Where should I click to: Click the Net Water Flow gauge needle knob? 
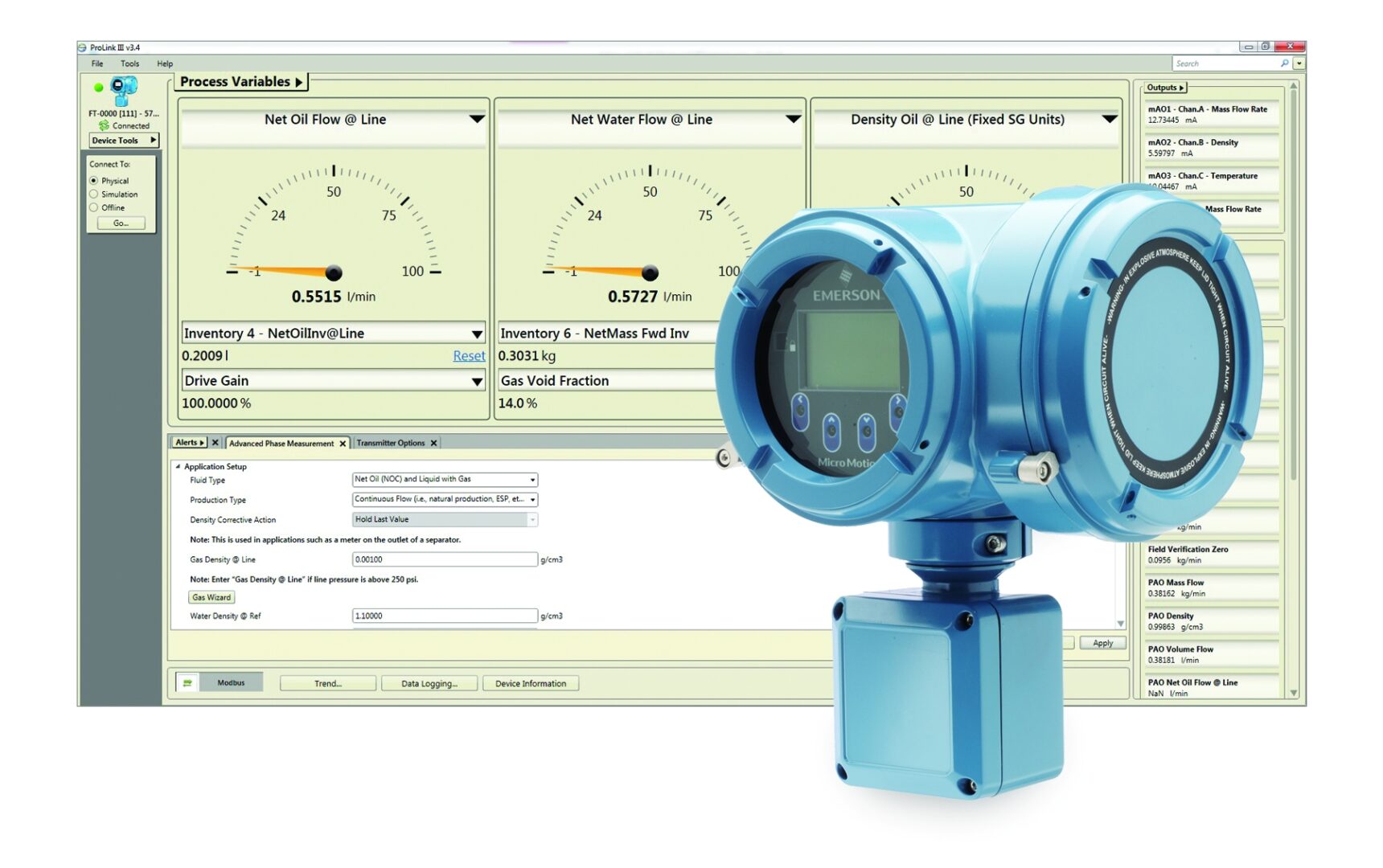pos(650,273)
